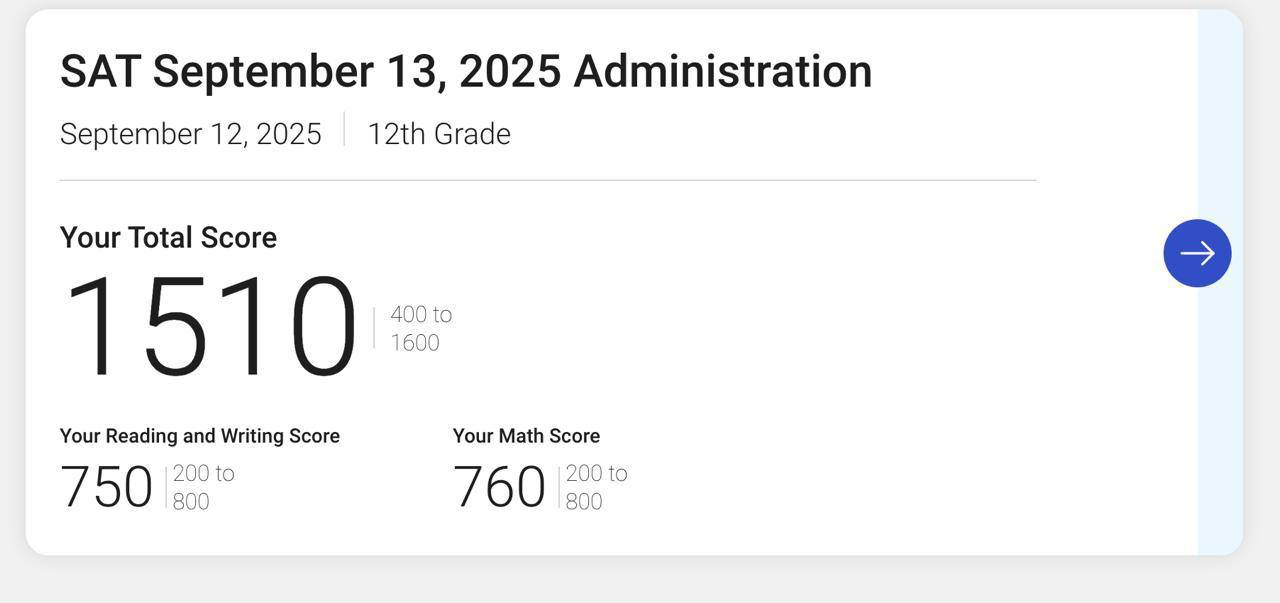Click the 12th Grade label

439,134
